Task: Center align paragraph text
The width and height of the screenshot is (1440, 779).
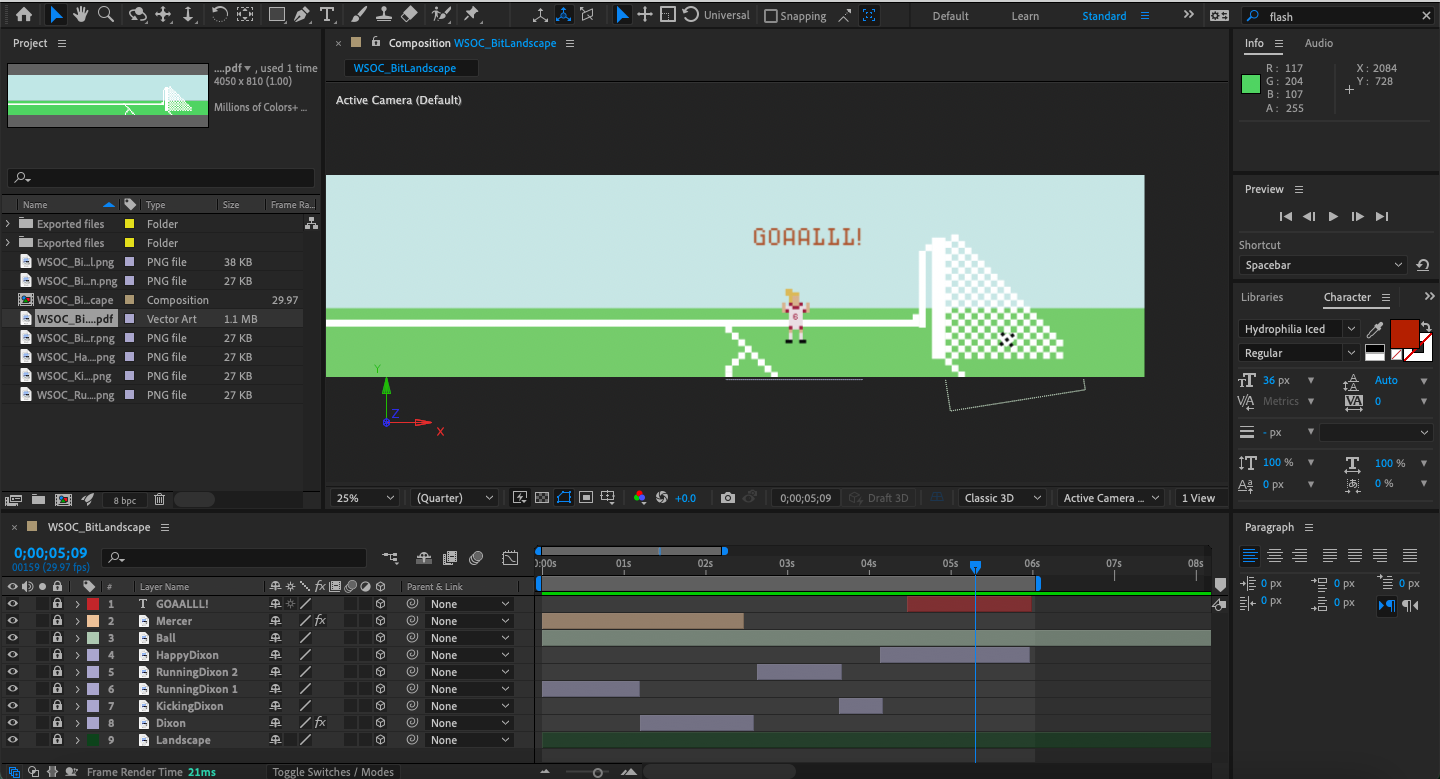Action: point(1275,556)
